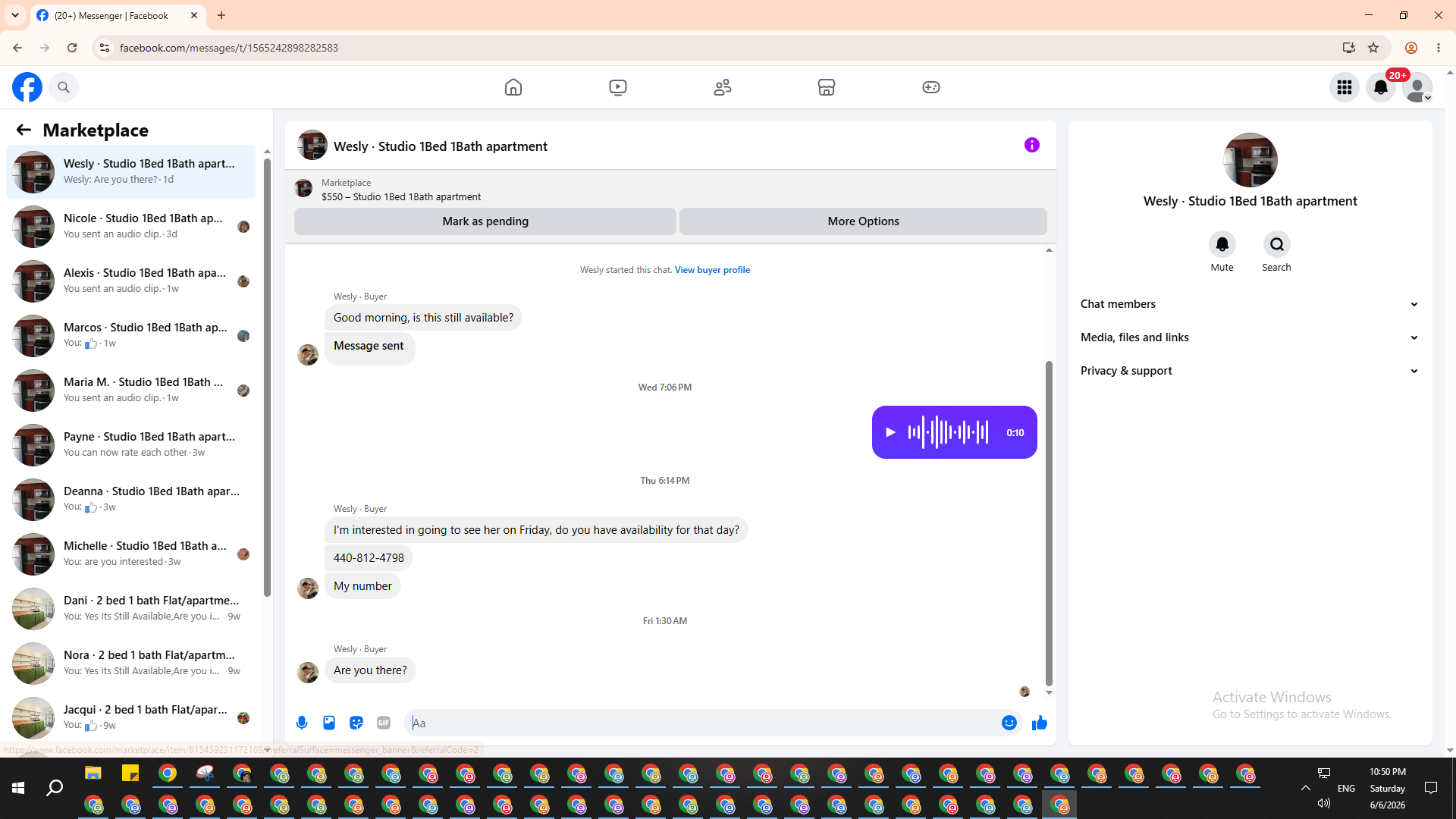1456x819 pixels.
Task: Go to the Home feed icon
Action: (x=513, y=87)
